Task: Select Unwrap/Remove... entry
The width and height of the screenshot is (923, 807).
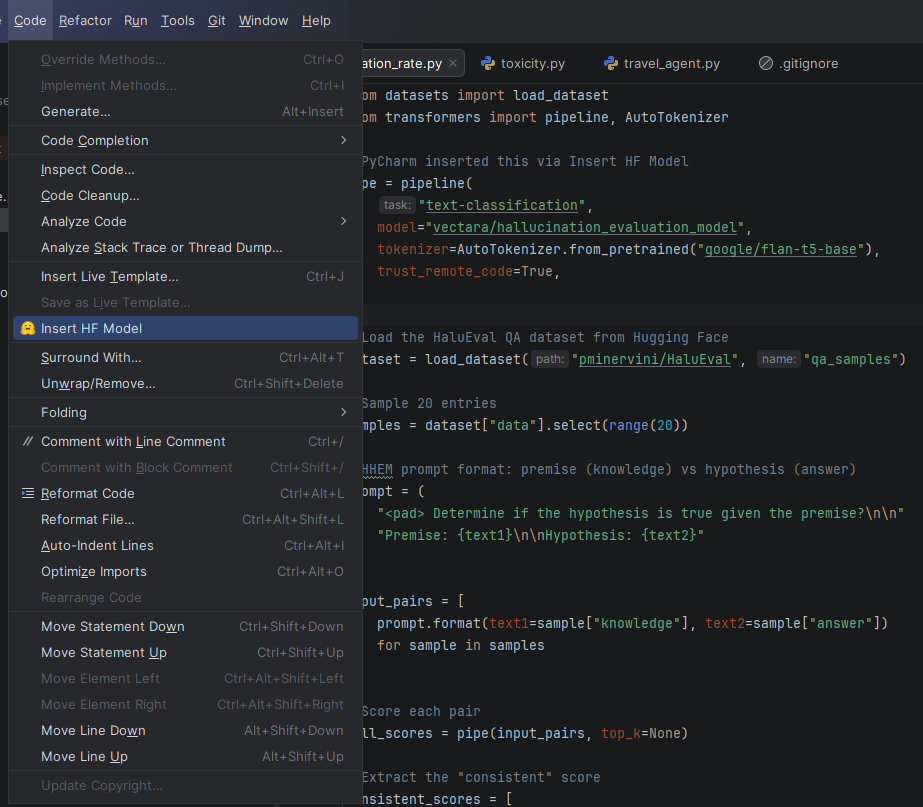Action: click(x=185, y=383)
